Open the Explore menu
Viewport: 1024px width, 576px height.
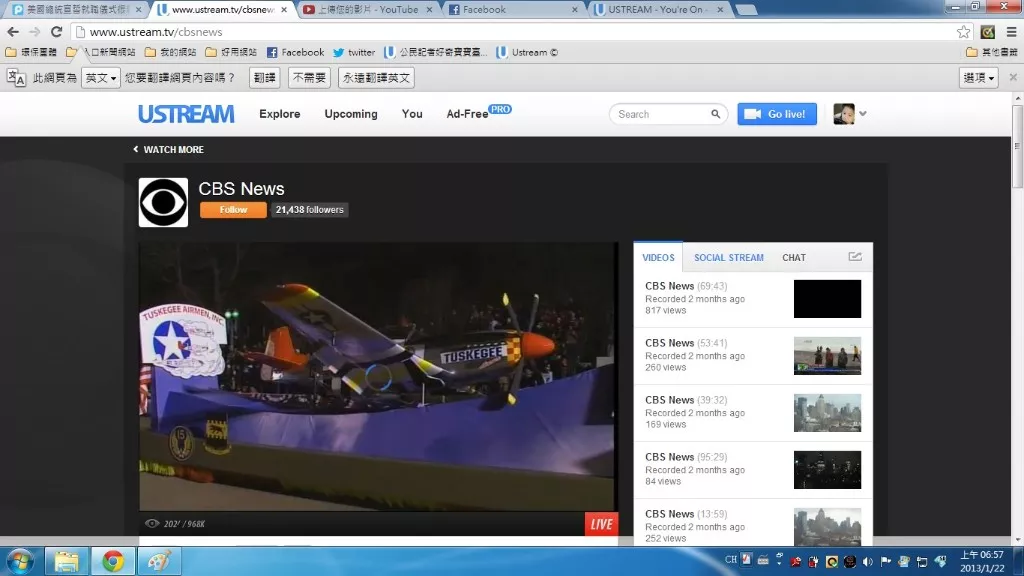click(280, 114)
